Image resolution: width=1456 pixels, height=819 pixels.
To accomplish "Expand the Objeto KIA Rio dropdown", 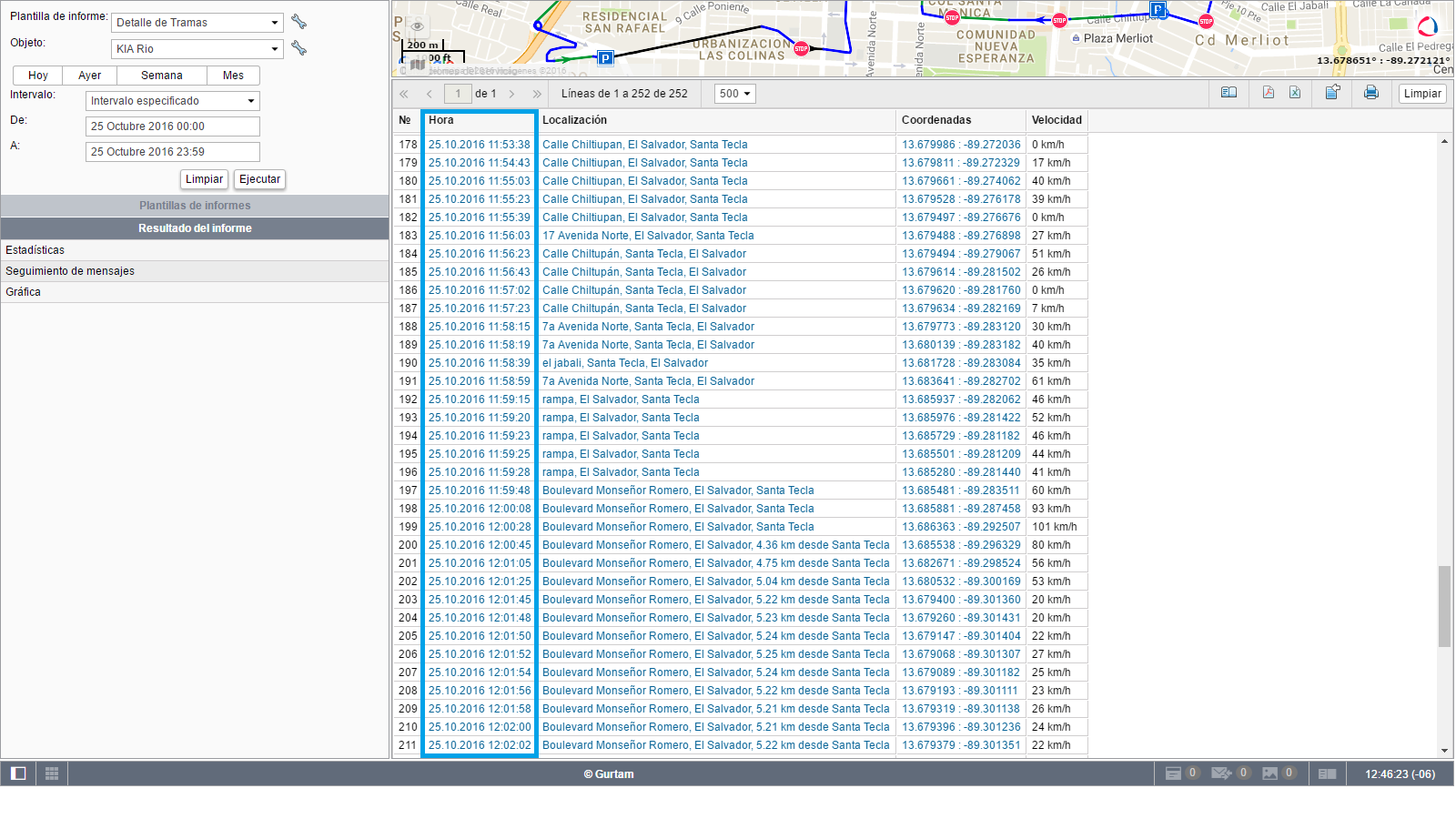I will pos(197,49).
